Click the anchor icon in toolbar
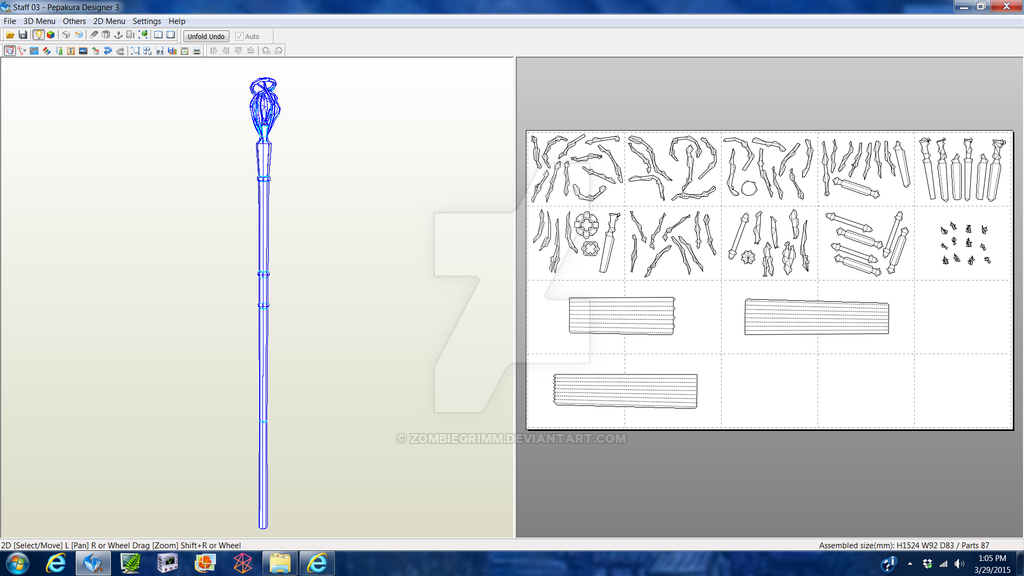This screenshot has width=1024, height=576. click(118, 35)
